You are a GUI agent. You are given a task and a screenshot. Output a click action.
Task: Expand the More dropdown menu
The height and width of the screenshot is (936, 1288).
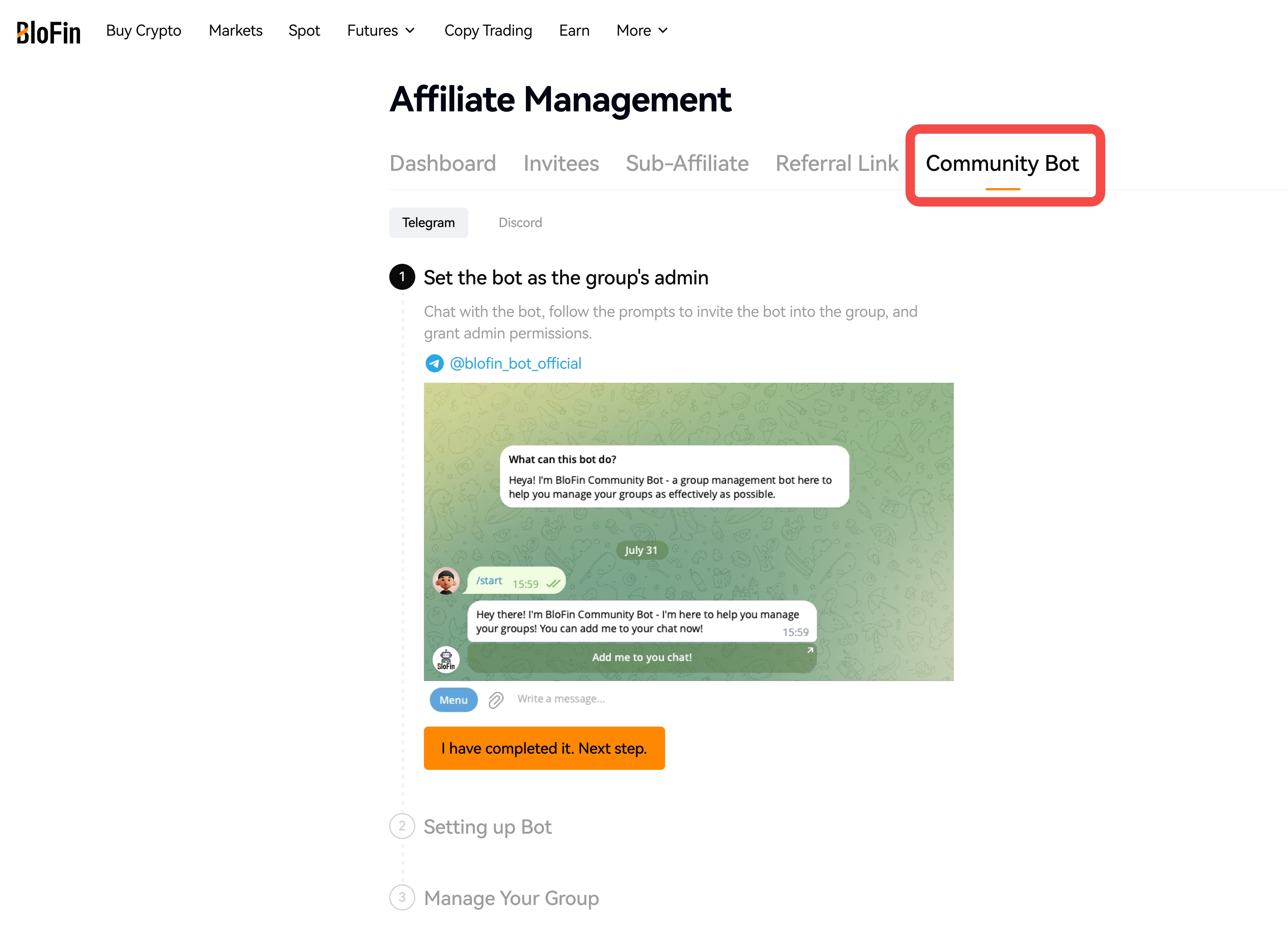point(642,31)
